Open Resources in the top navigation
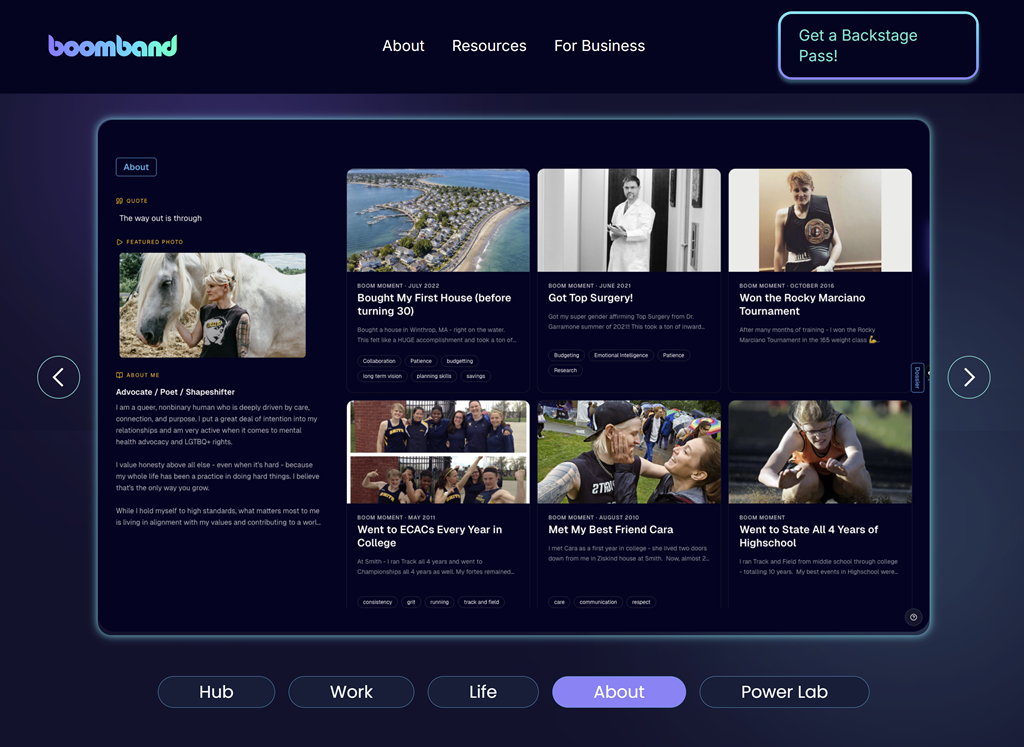The height and width of the screenshot is (747, 1024). click(489, 46)
